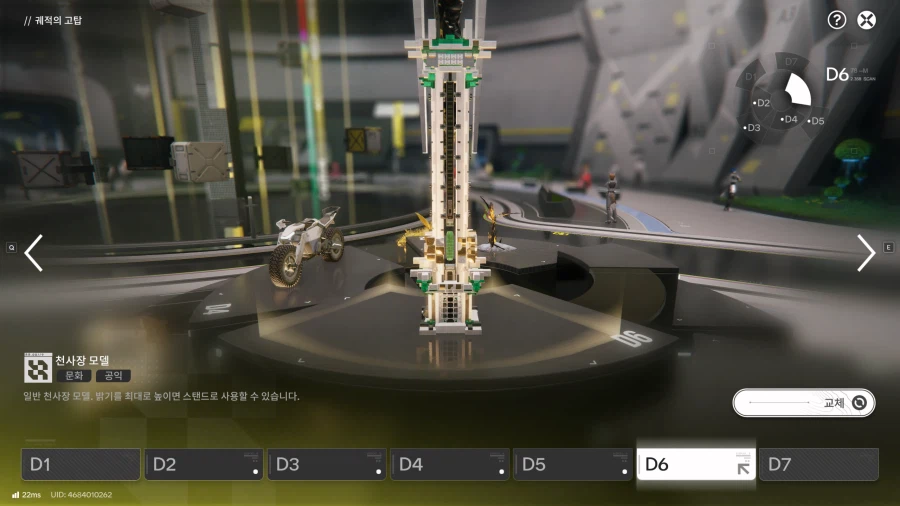Switch to the D3 slot tab
Screen dimensions: 900x506
[x=327, y=464]
